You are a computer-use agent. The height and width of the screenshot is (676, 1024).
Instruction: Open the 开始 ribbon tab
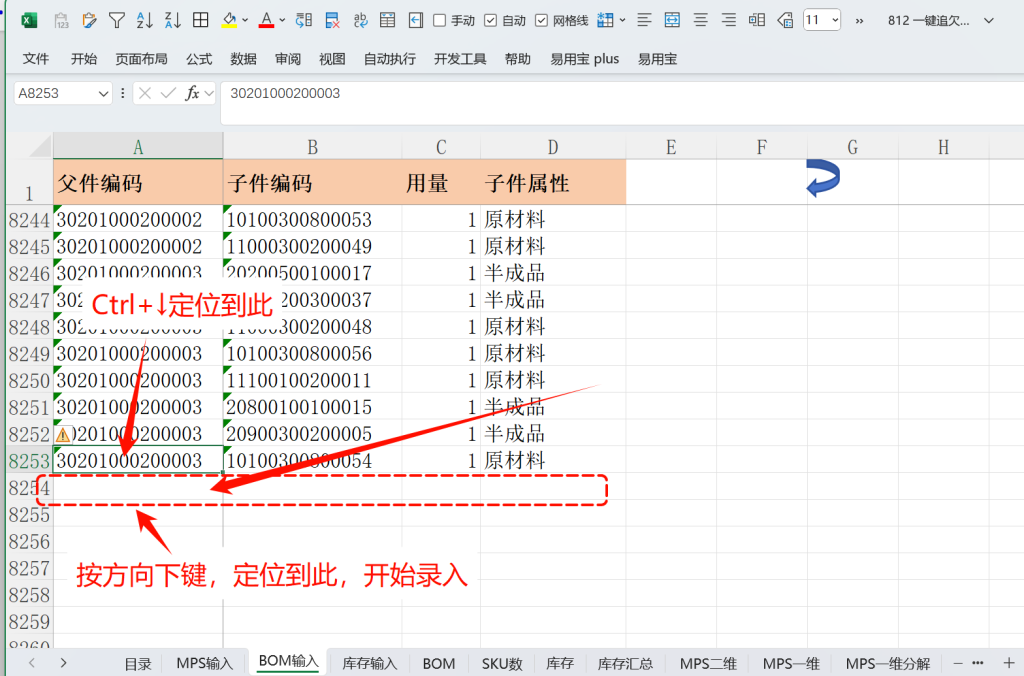84,59
